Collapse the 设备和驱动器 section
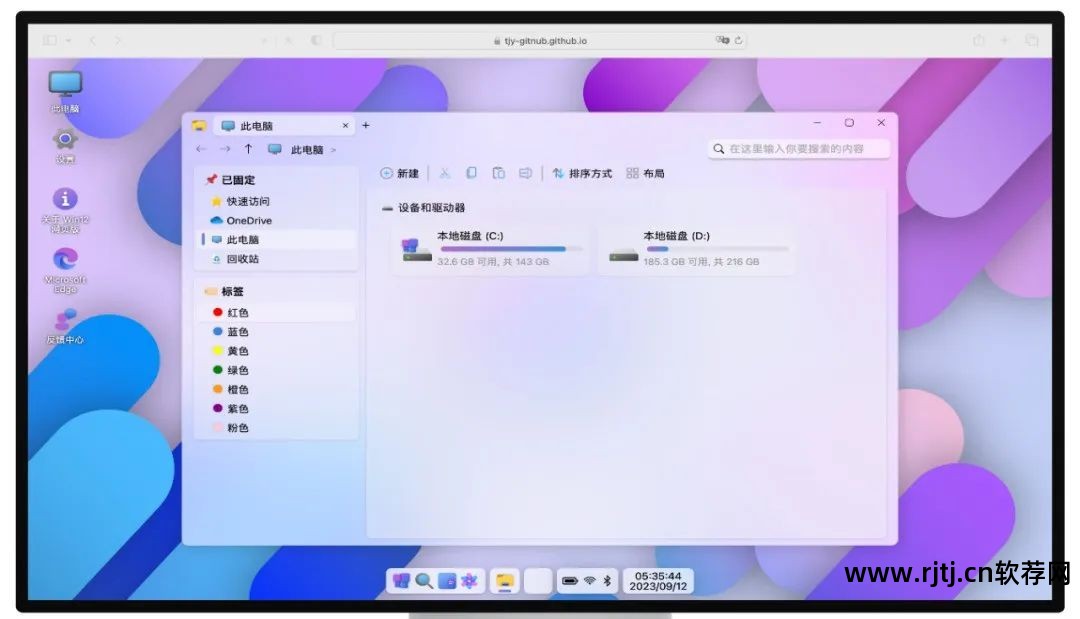Viewport: 1080px width, 619px height. pos(386,207)
